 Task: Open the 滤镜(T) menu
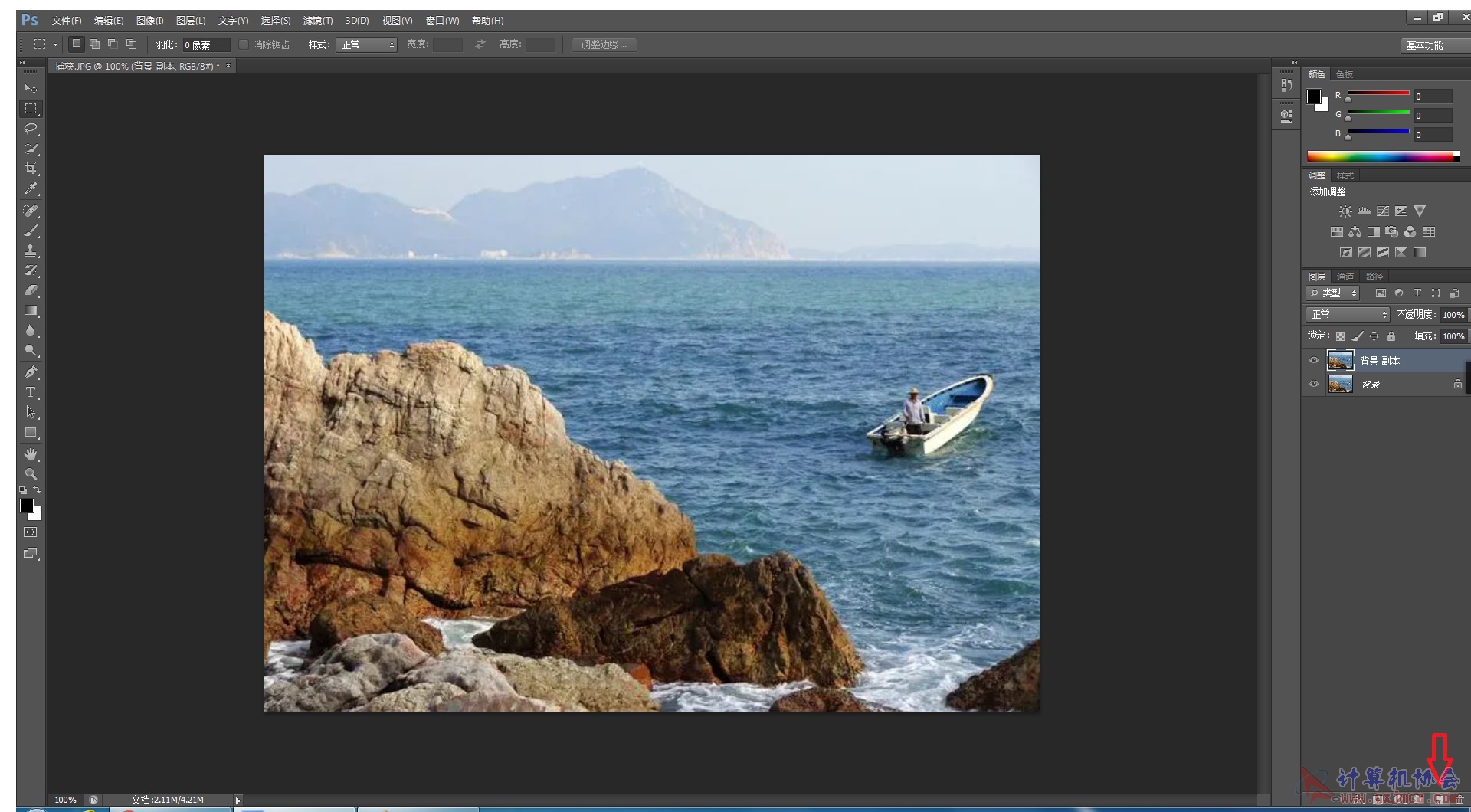[317, 21]
